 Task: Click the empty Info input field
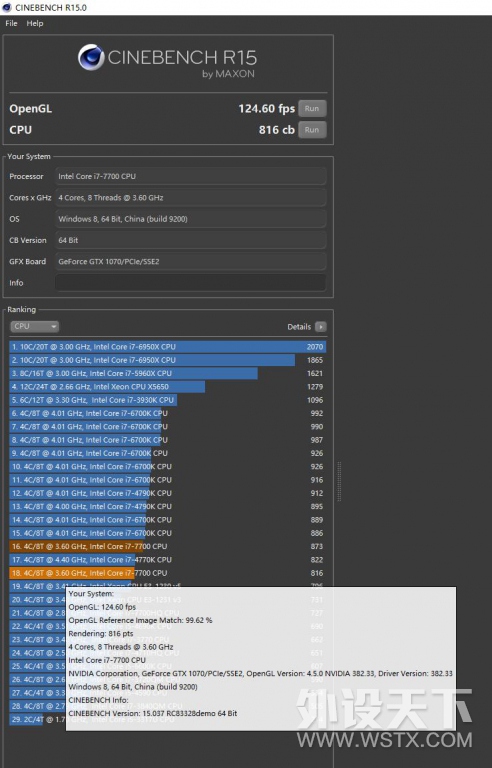pos(191,283)
